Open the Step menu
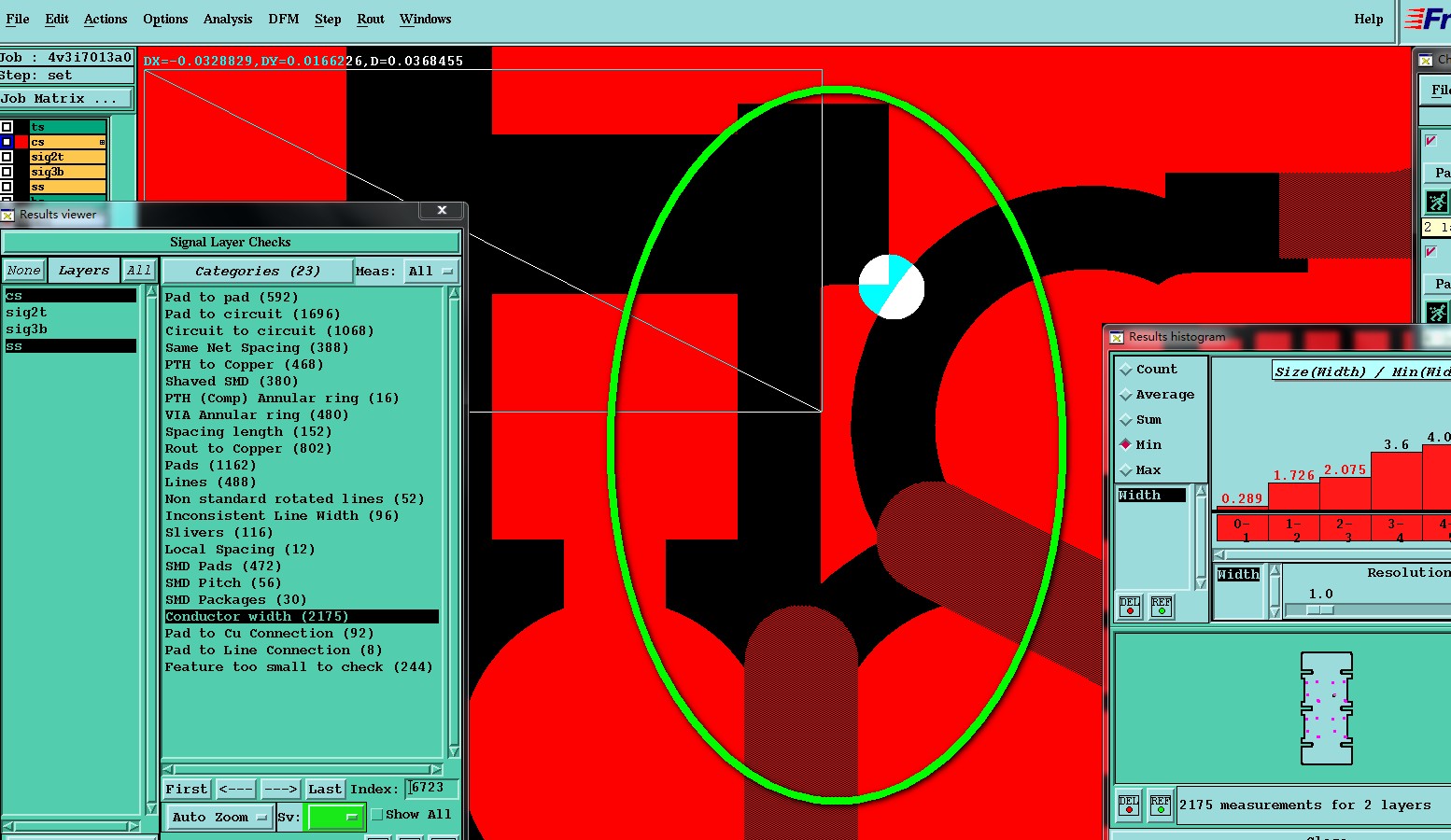1451x840 pixels. [x=328, y=19]
